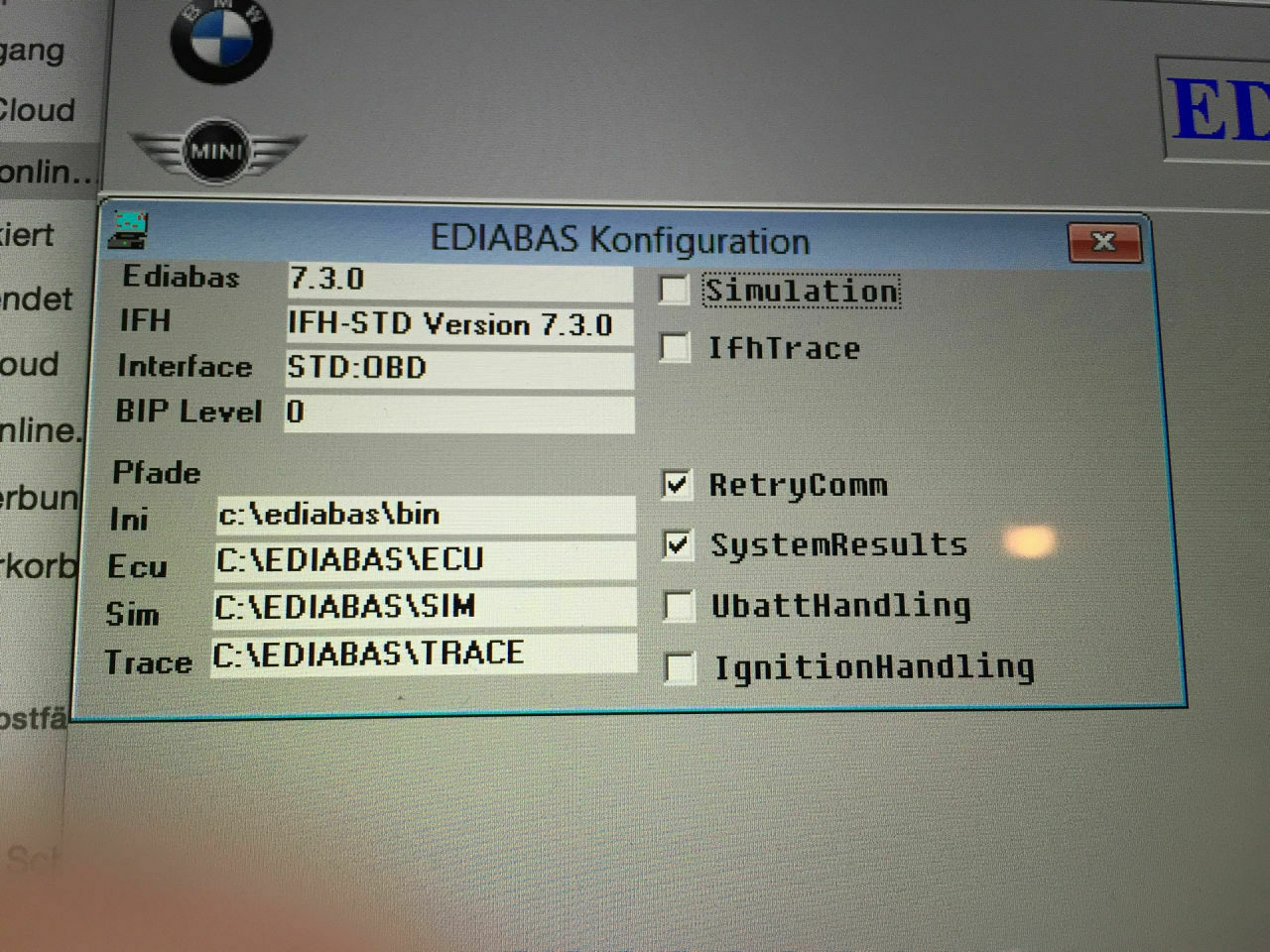
Task: Enable the UbattHandling checkbox
Action: click(x=679, y=606)
